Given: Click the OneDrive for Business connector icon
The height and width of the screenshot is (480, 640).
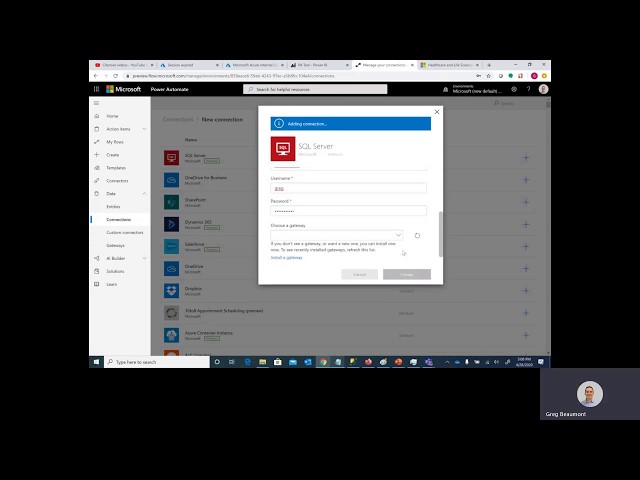Looking at the screenshot, I should (171, 180).
